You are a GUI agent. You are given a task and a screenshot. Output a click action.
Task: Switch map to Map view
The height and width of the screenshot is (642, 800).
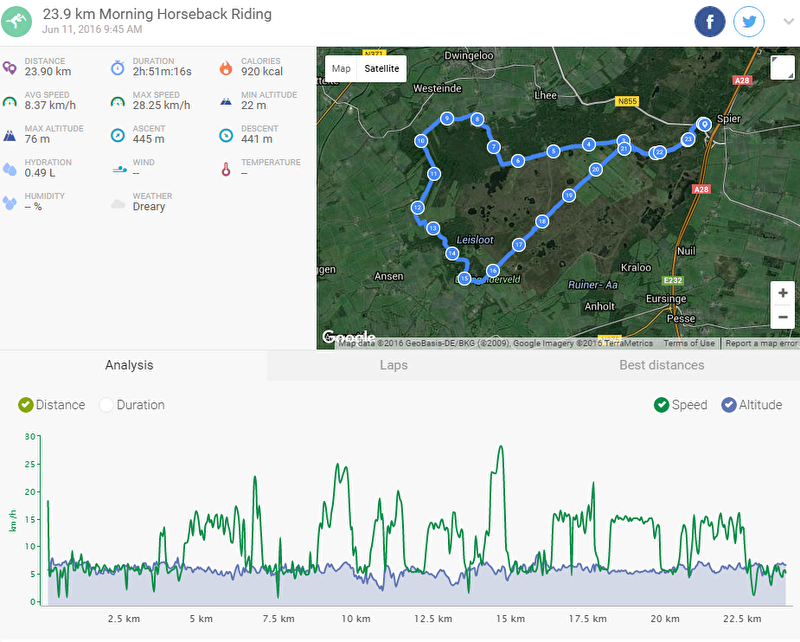341,68
